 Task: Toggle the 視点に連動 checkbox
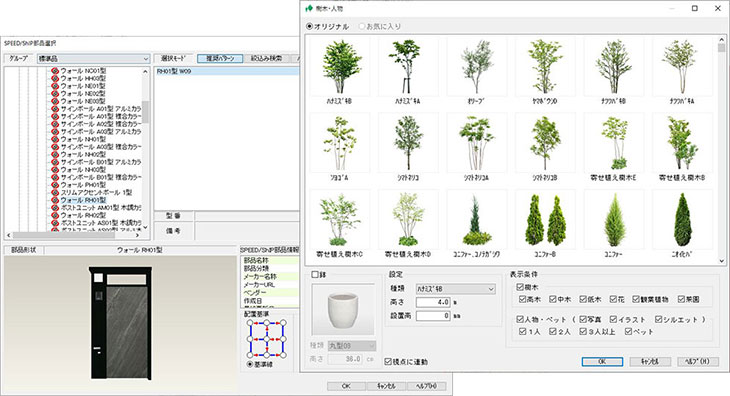pyautogui.click(x=388, y=362)
